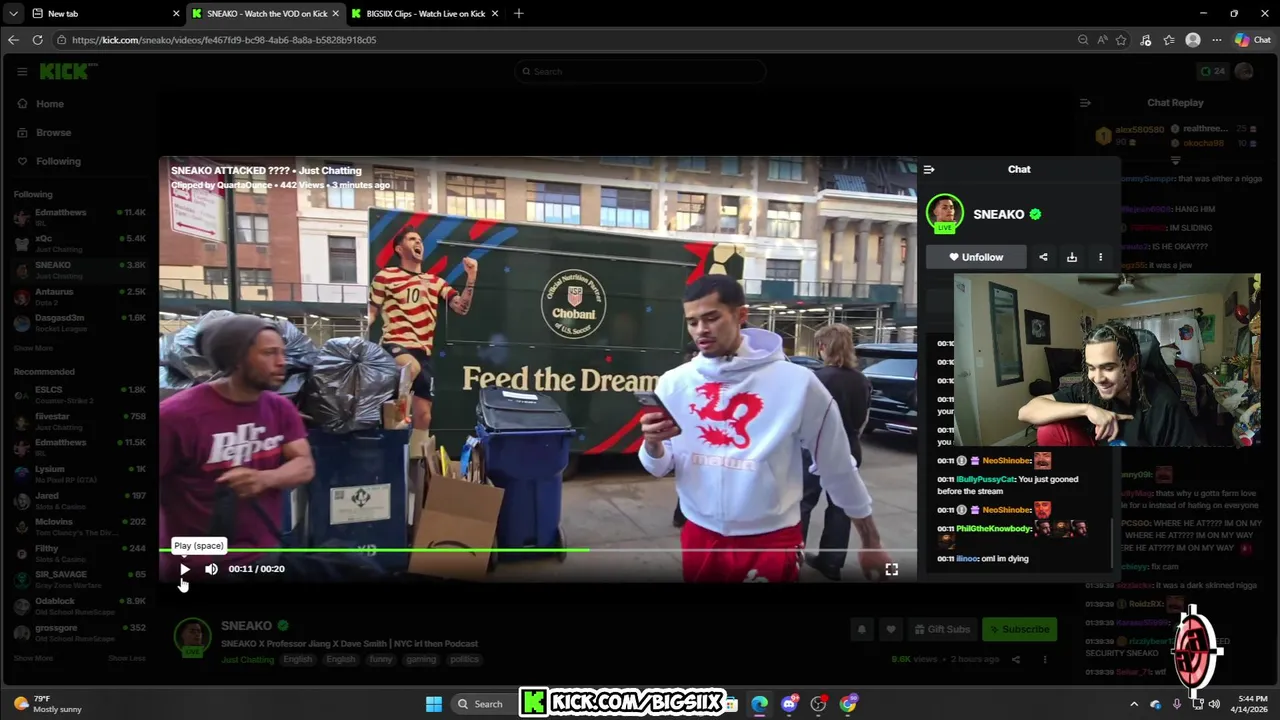Open the Windows Start menu

tap(433, 704)
